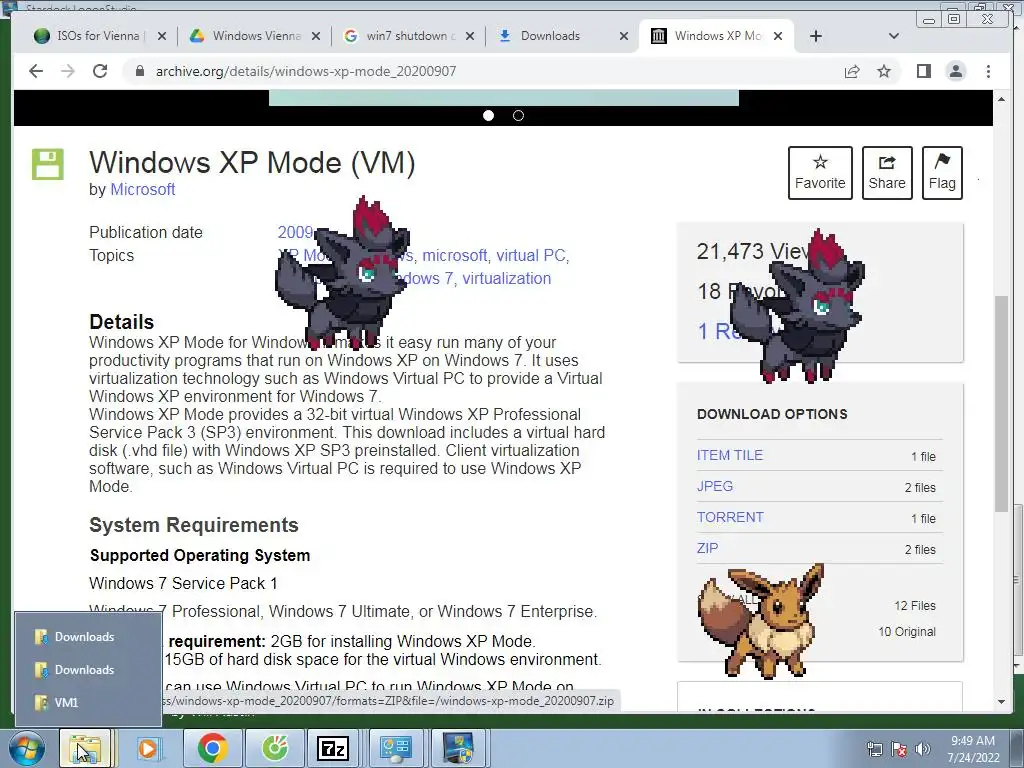This screenshot has height=768, width=1024.
Task: Click the volume speaker tray icon
Action: tap(922, 749)
